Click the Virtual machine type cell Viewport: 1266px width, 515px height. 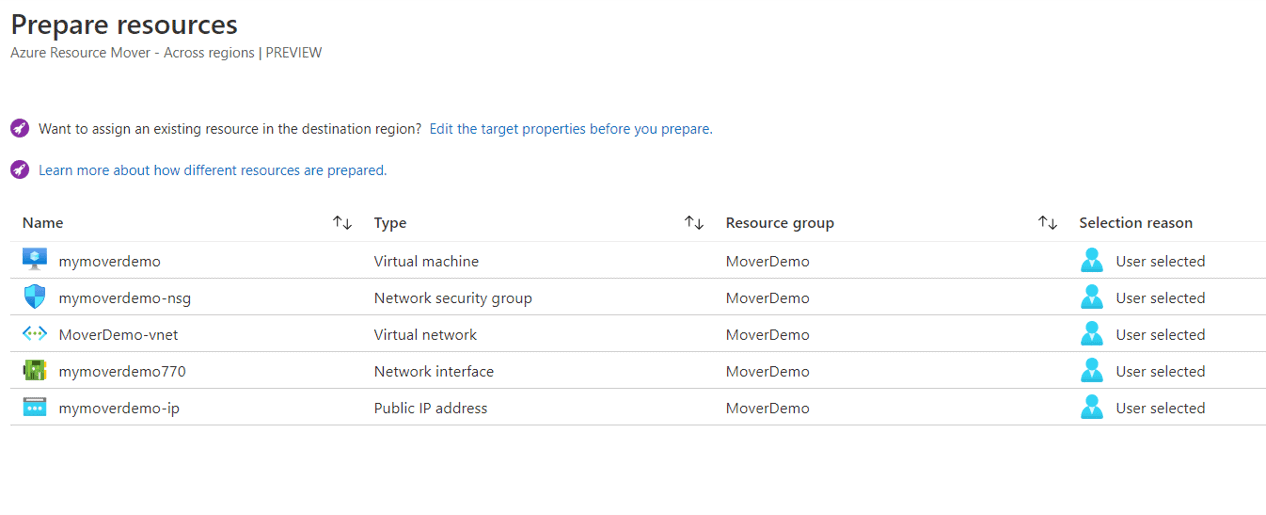[x=426, y=261]
